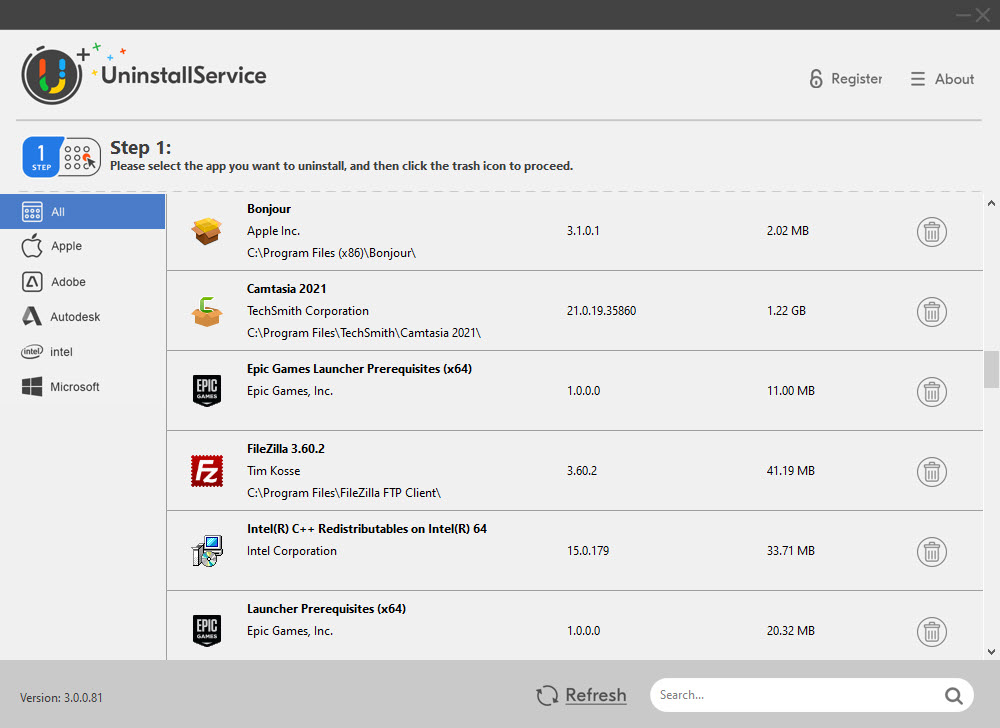The width and height of the screenshot is (1000, 728).
Task: Click the Intel Corporation publisher text
Action: [291, 551]
